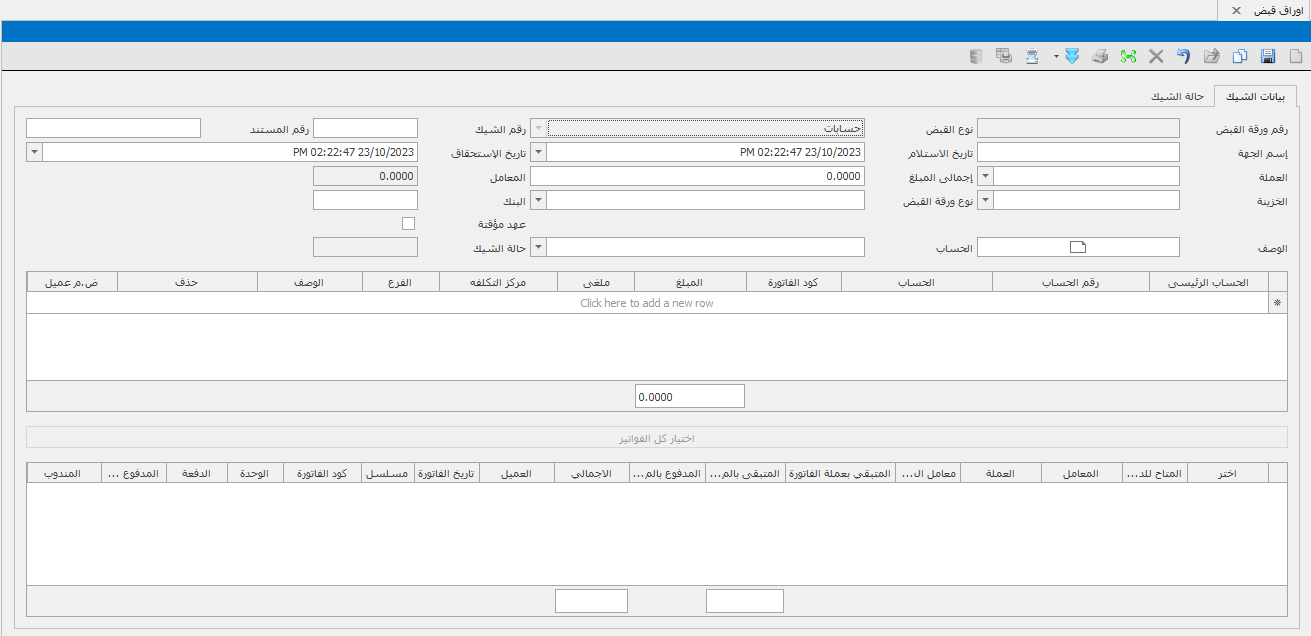
Task: Expand the الخزينة treasury dropdown
Action: coord(985,200)
